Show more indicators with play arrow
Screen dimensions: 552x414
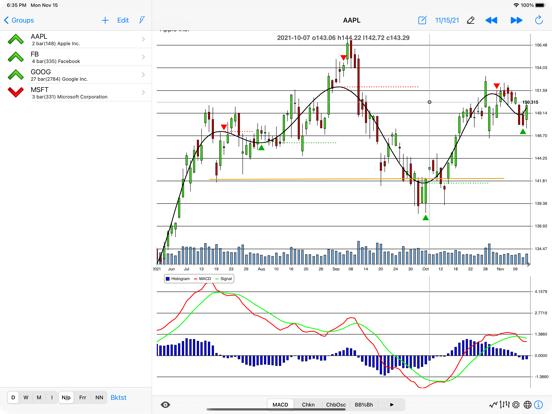[392, 405]
